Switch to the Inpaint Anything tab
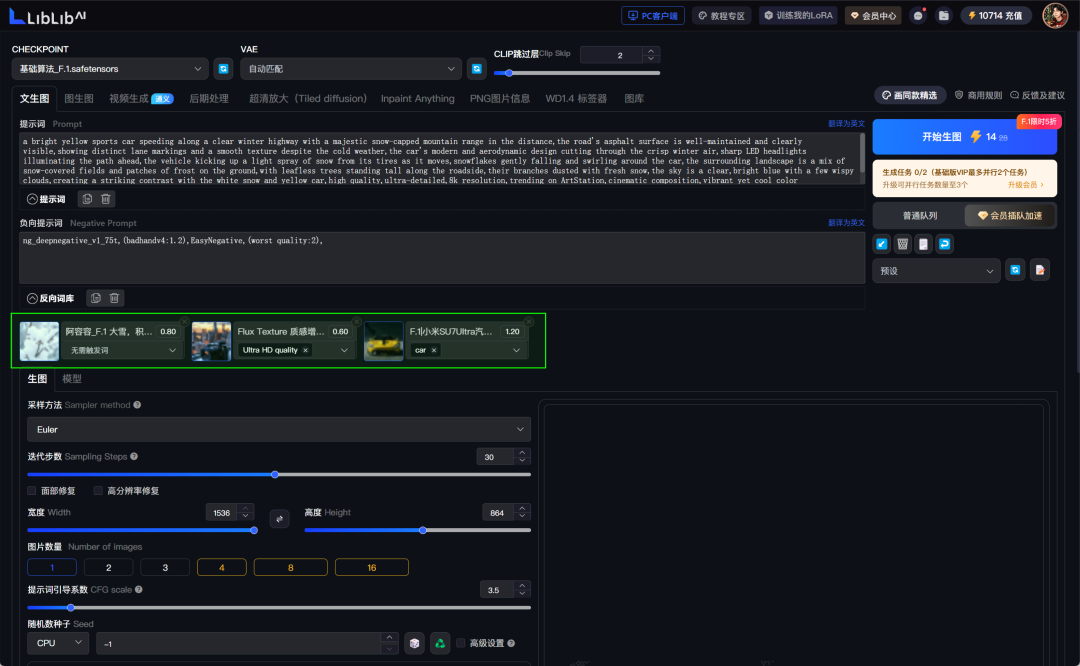Screen dimensions: 1080x666 tap(417, 98)
